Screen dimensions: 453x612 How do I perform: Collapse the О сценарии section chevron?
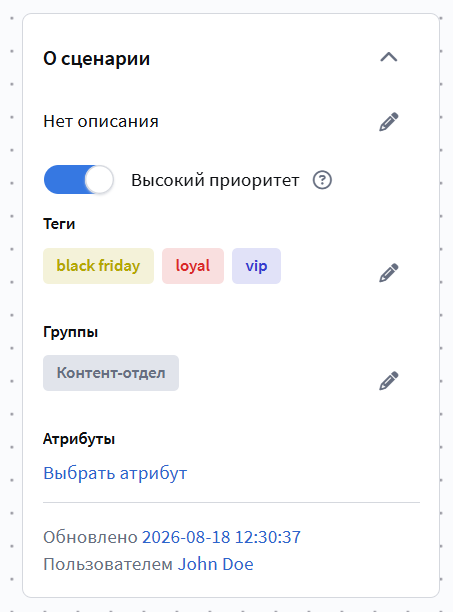coord(389,58)
